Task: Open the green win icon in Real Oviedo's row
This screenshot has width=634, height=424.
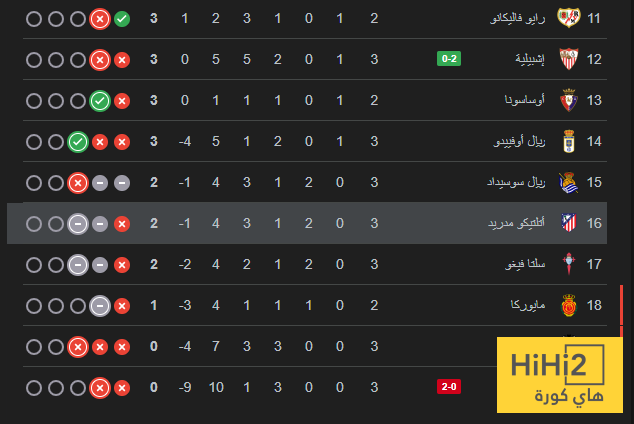Action: point(77,141)
